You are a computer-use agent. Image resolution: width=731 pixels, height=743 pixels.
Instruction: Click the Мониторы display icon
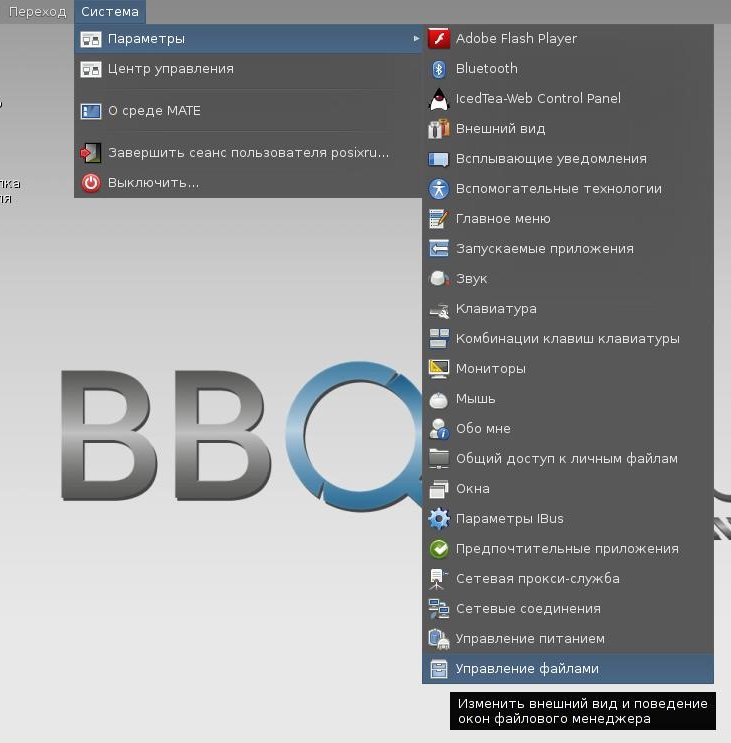coord(439,369)
